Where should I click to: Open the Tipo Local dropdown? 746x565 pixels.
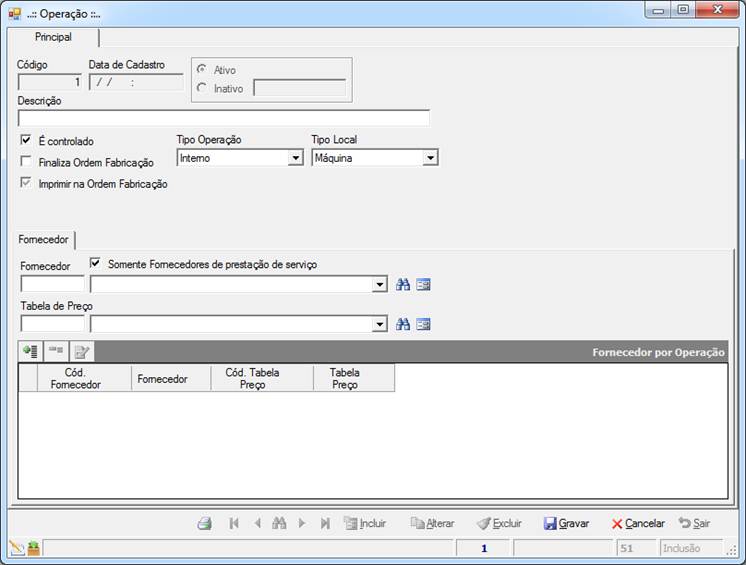pos(430,158)
